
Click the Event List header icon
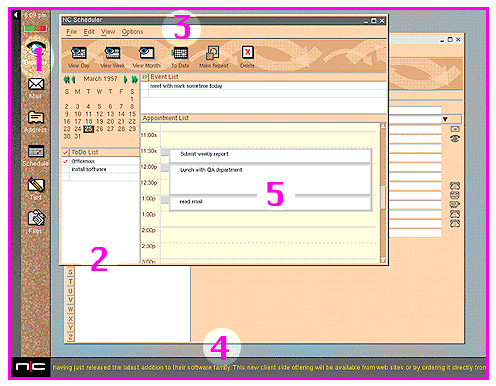(x=145, y=77)
